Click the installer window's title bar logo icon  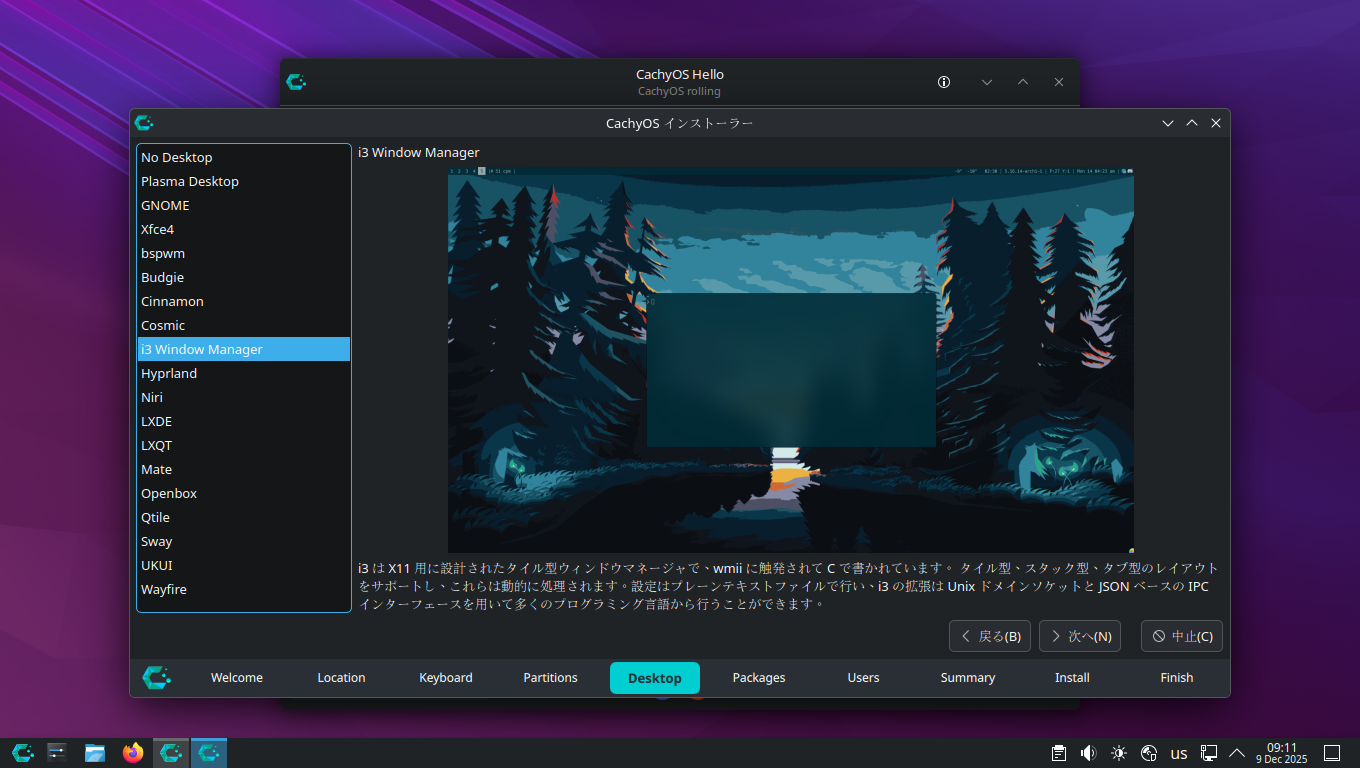tap(144, 123)
